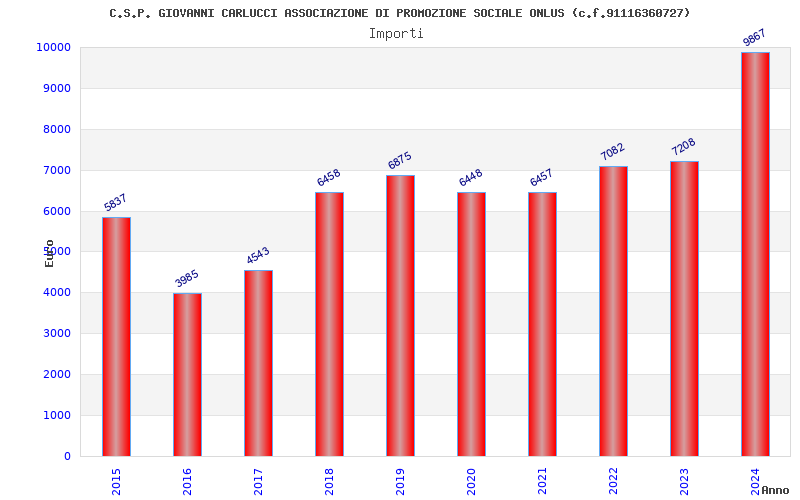Select the 2019 bar
The image size is (800, 500).
click(400, 316)
